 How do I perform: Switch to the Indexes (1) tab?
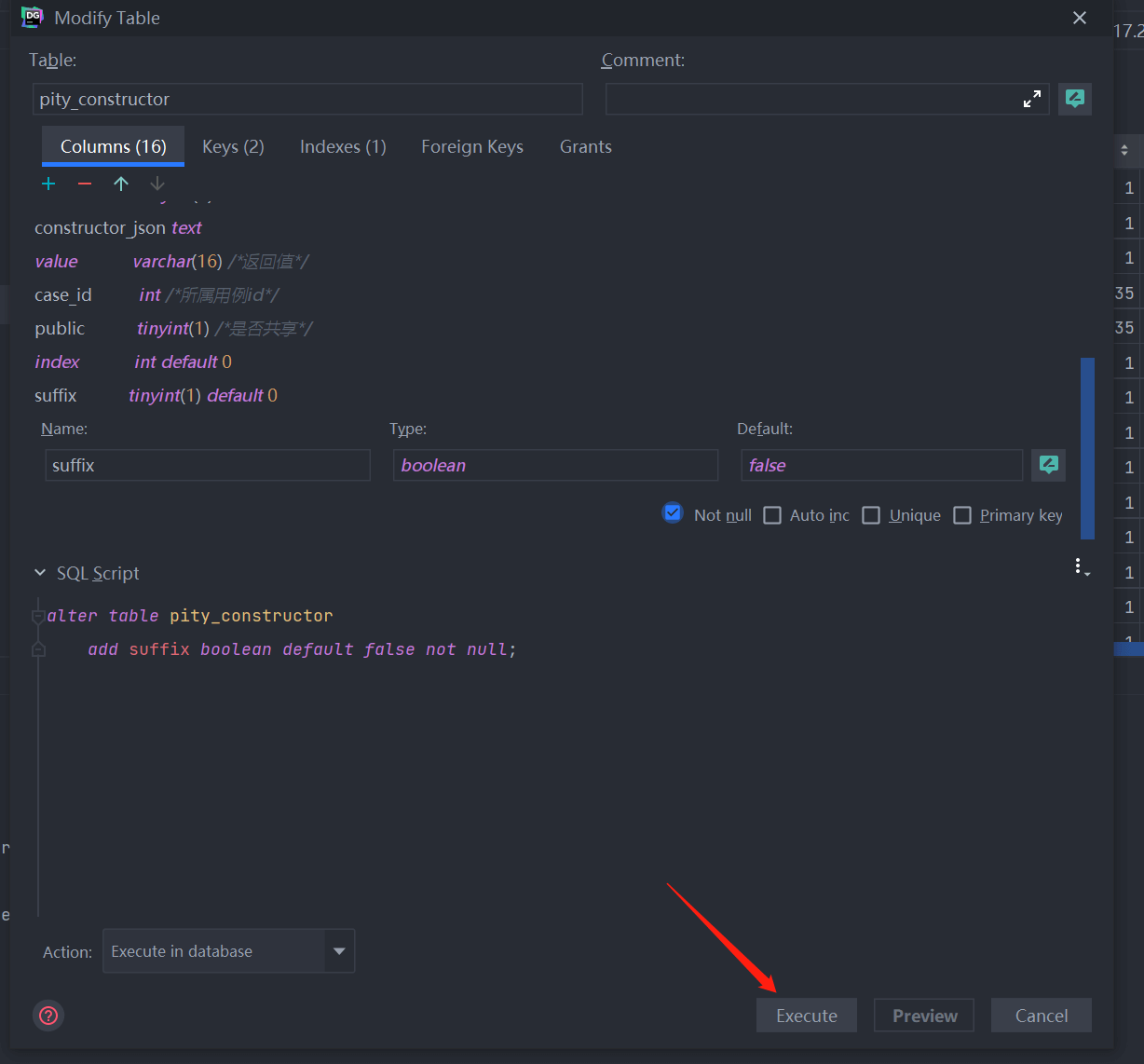[343, 146]
